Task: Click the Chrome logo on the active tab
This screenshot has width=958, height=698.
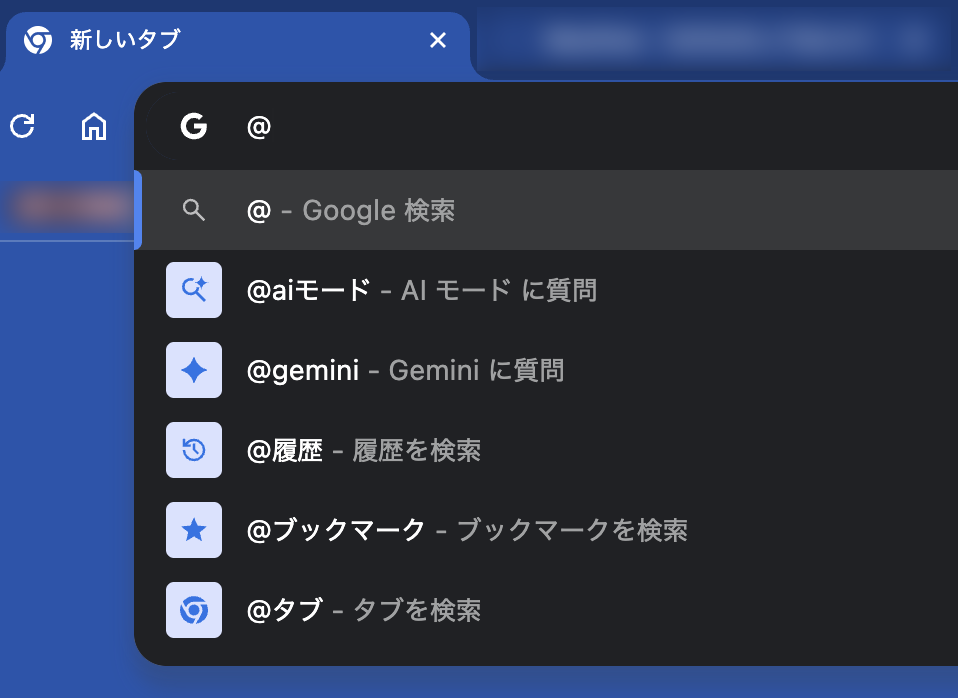Action: click(37, 41)
